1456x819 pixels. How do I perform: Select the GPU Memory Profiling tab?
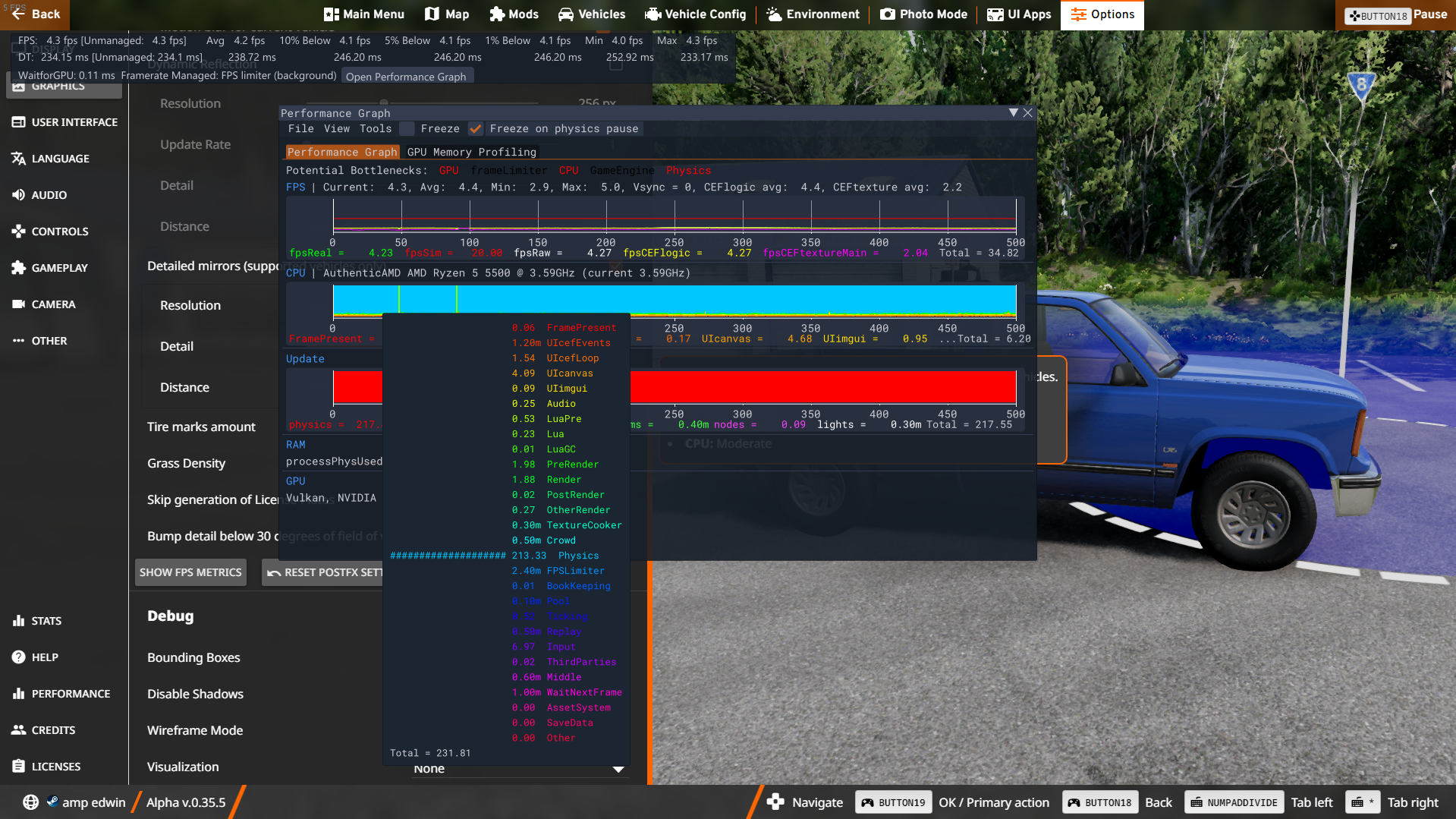[x=472, y=152]
